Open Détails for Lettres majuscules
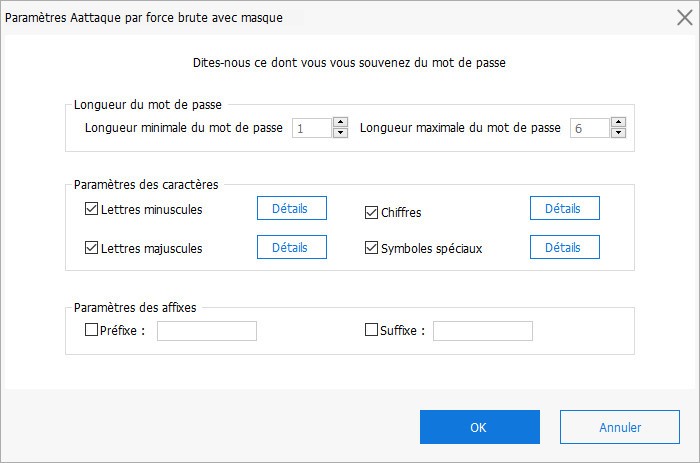The width and height of the screenshot is (700, 463). tap(291, 247)
